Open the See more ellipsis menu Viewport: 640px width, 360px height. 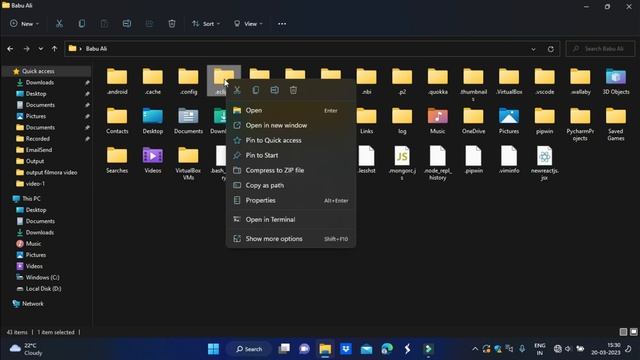click(x=282, y=24)
